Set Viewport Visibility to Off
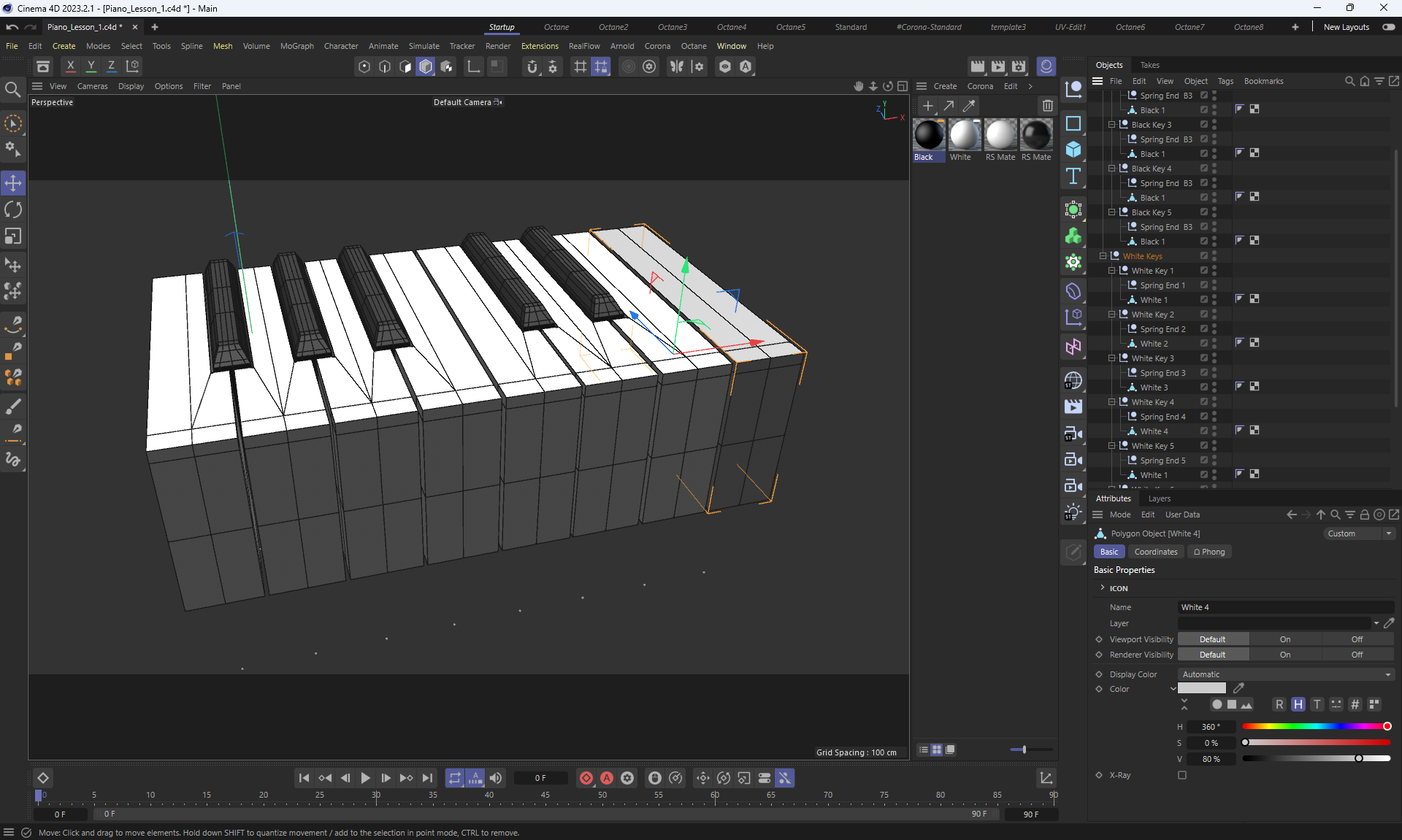This screenshot has width=1402, height=840. pos(1356,639)
